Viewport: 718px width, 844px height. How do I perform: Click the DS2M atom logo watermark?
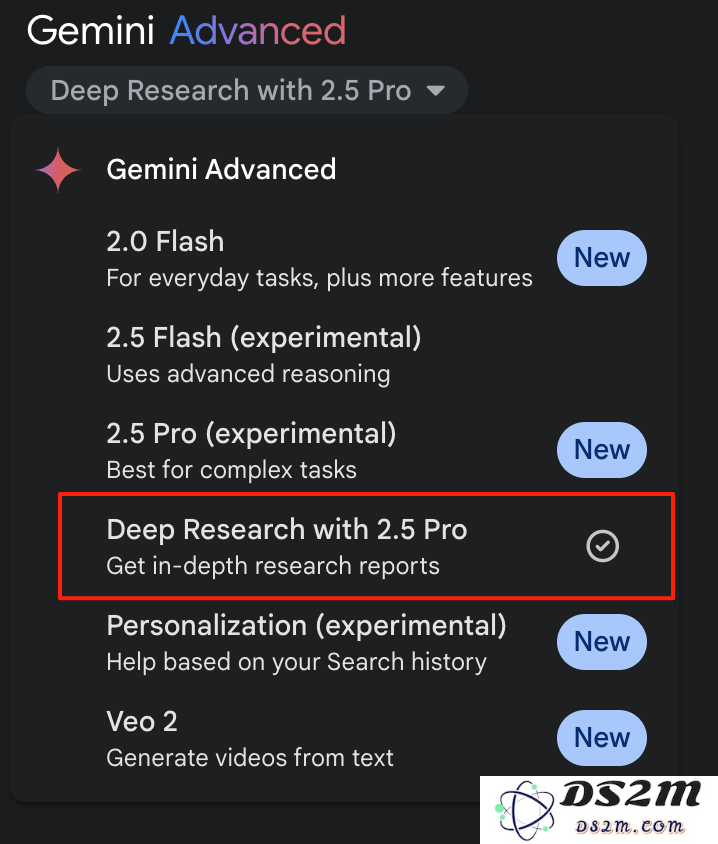tap(524, 811)
